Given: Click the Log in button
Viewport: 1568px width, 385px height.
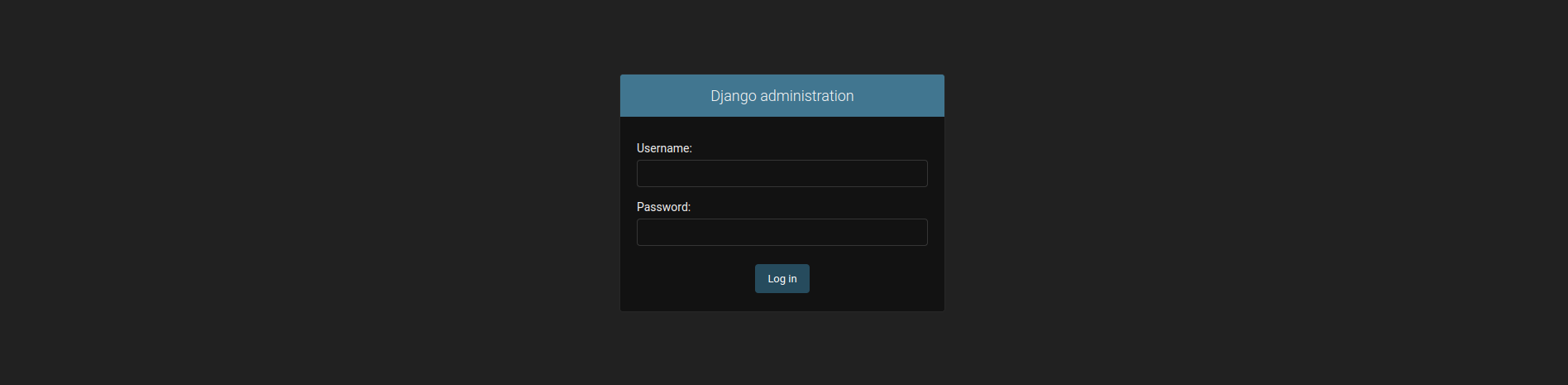Looking at the screenshot, I should point(782,279).
